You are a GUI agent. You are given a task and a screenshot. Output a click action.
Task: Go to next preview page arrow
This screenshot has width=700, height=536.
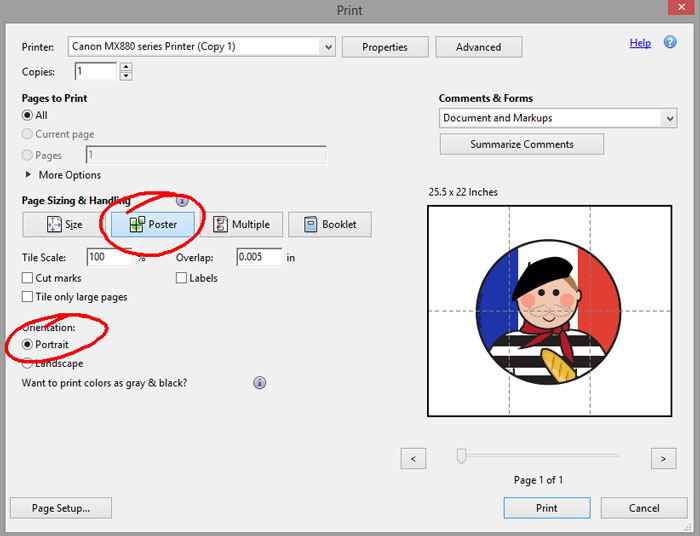tap(663, 458)
